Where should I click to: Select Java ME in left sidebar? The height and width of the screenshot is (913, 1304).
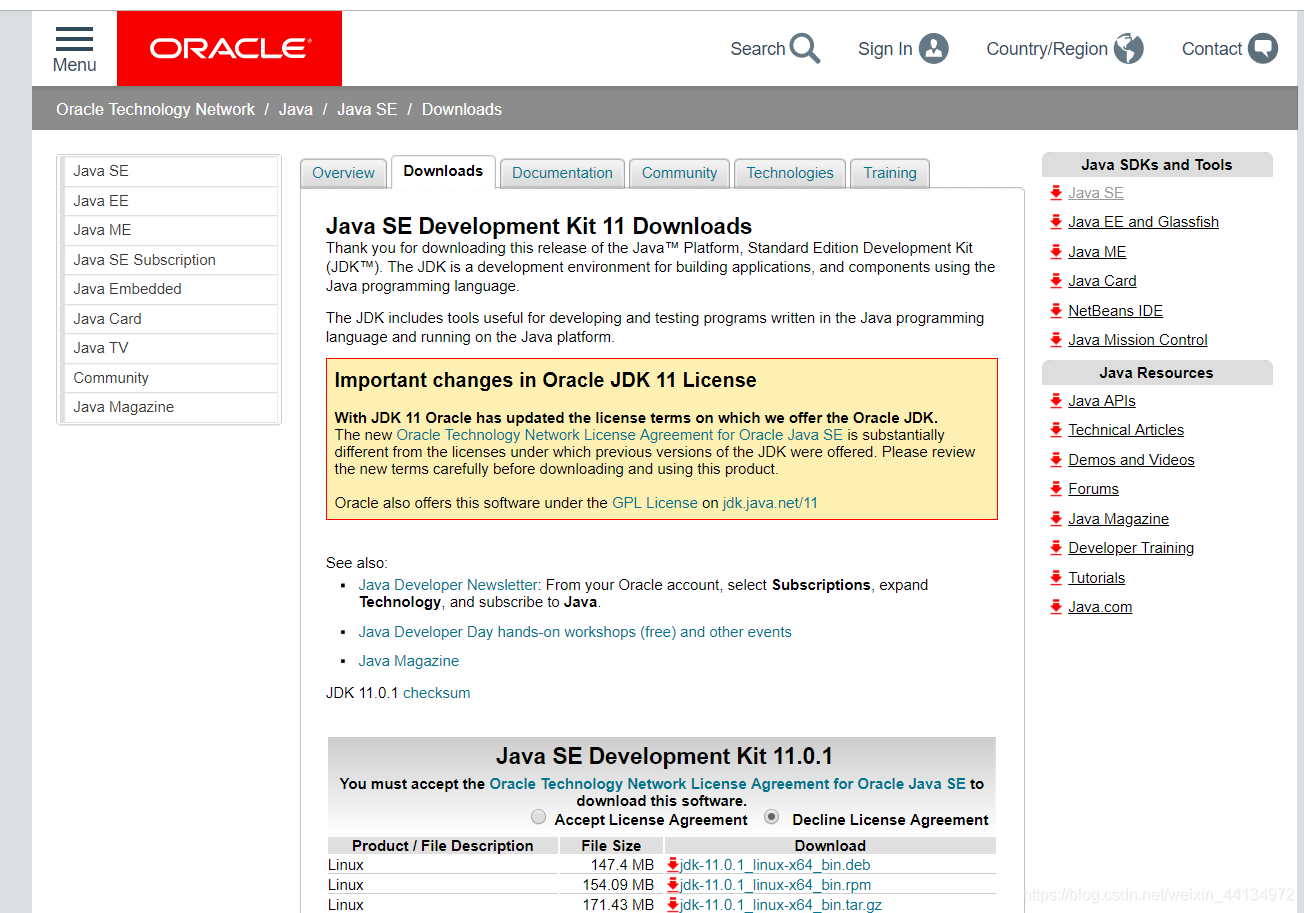(x=169, y=230)
